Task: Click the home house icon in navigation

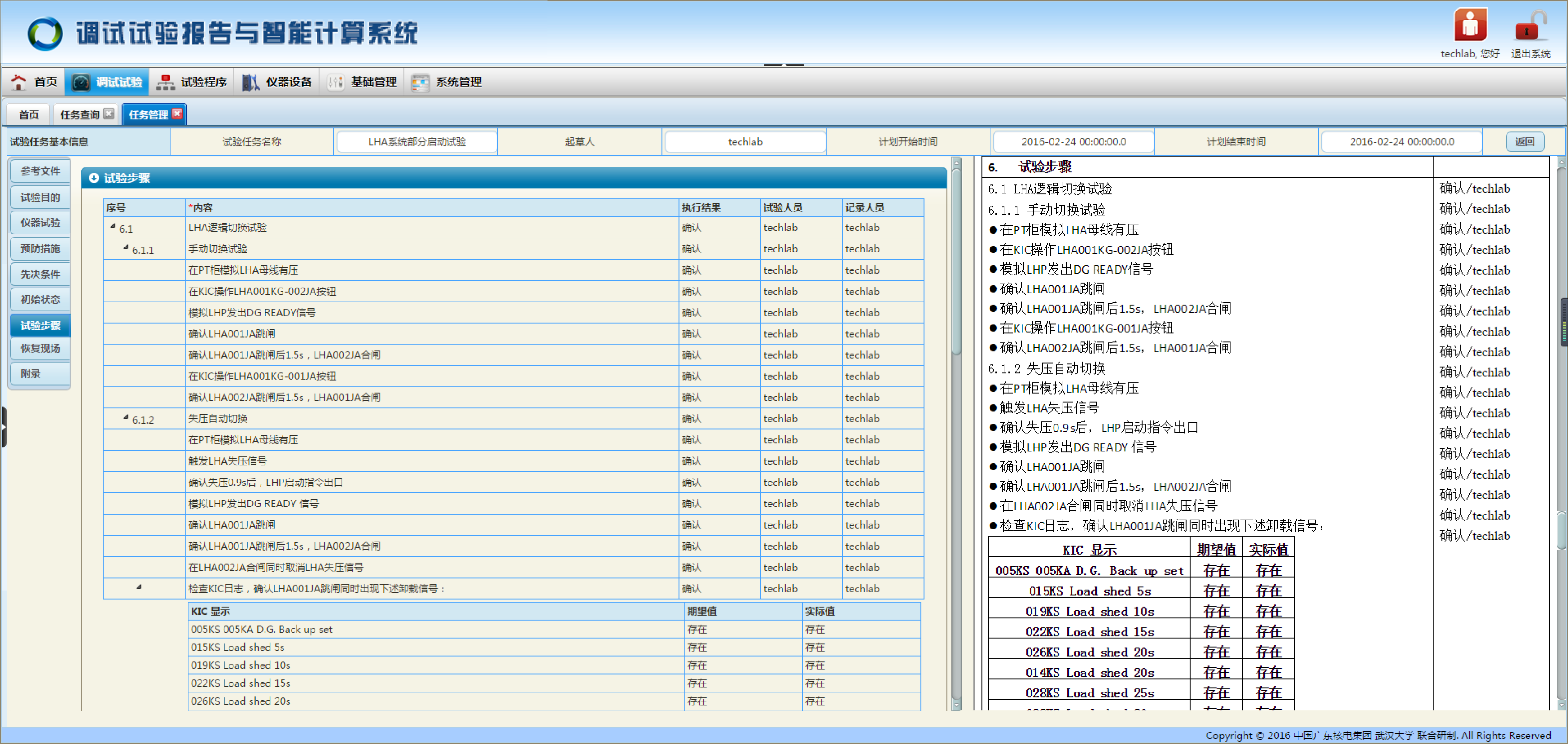Action: (18, 82)
